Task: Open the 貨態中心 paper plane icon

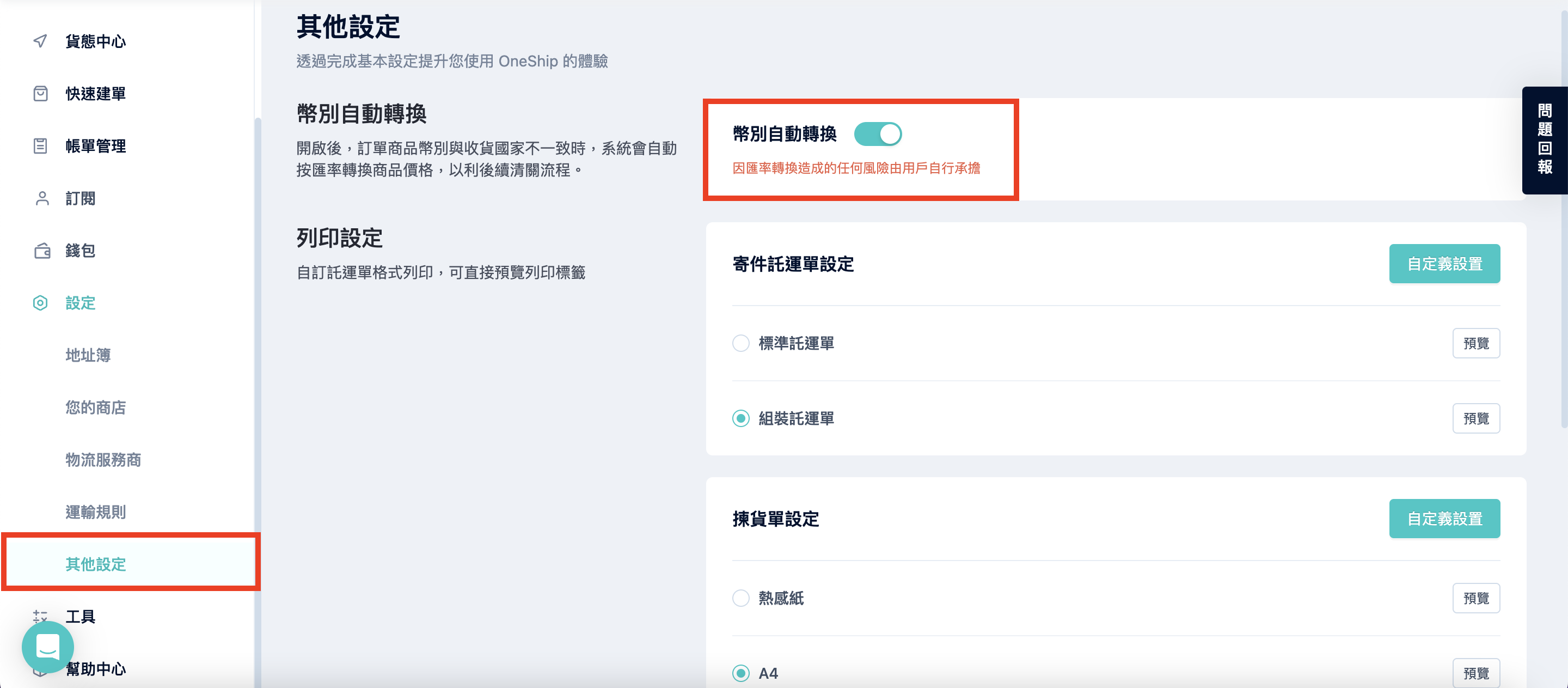Action: click(40, 41)
